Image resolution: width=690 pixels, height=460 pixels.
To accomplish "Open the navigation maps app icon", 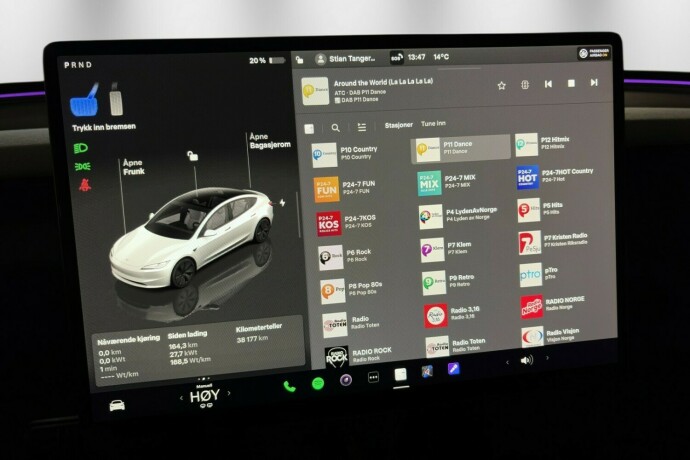I will pyautogui.click(x=427, y=372).
